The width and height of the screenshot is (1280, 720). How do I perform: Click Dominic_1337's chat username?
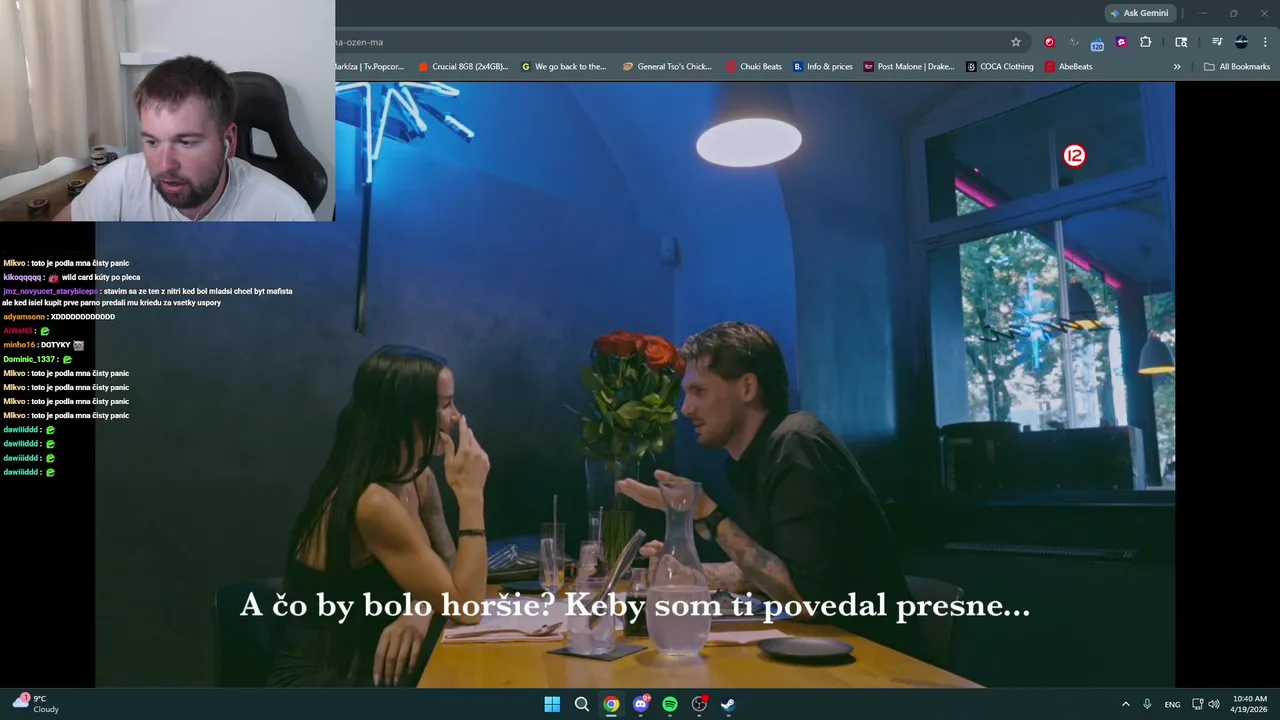[29, 359]
